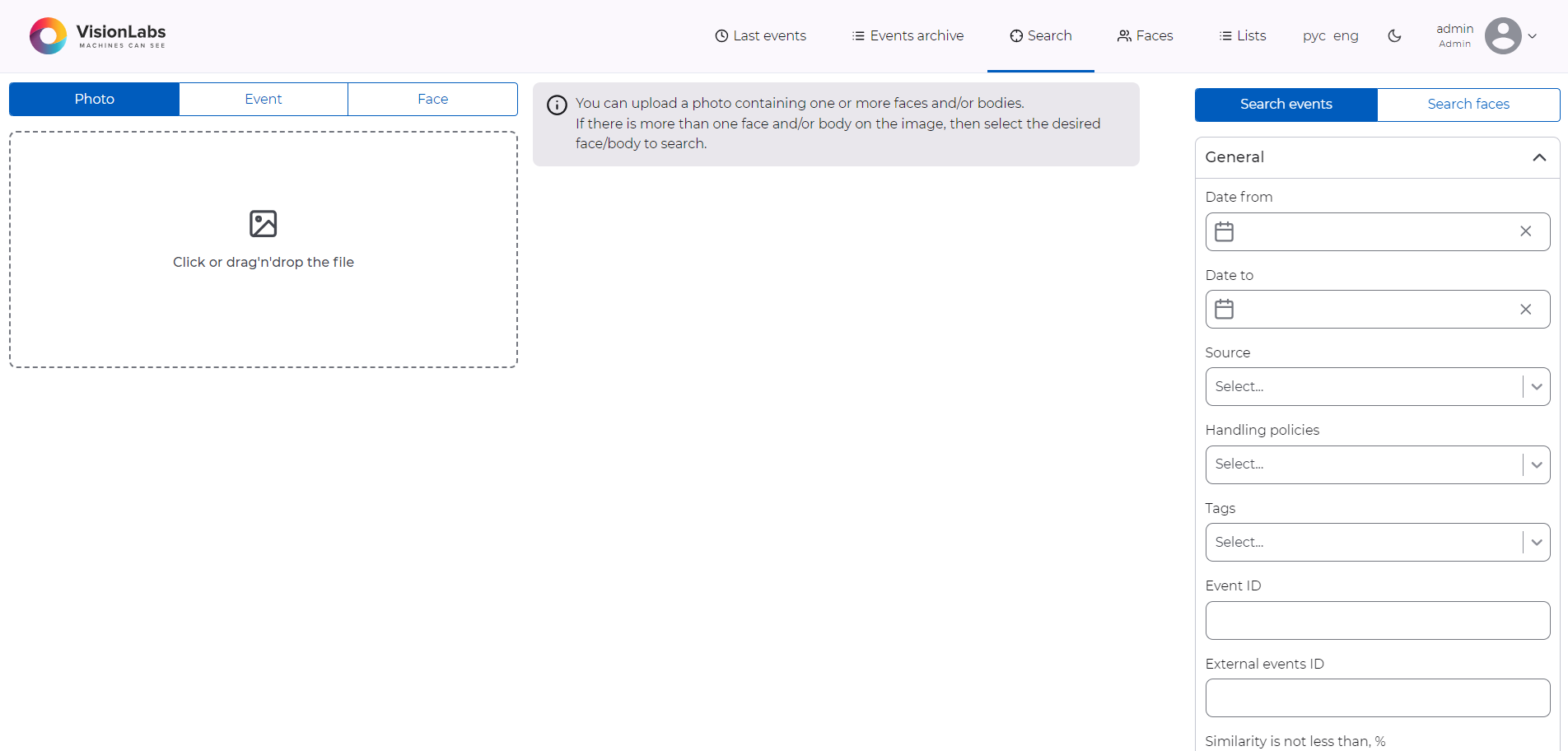This screenshot has height=751, width=1568.
Task: Switch language to рус
Action: click(x=1314, y=35)
